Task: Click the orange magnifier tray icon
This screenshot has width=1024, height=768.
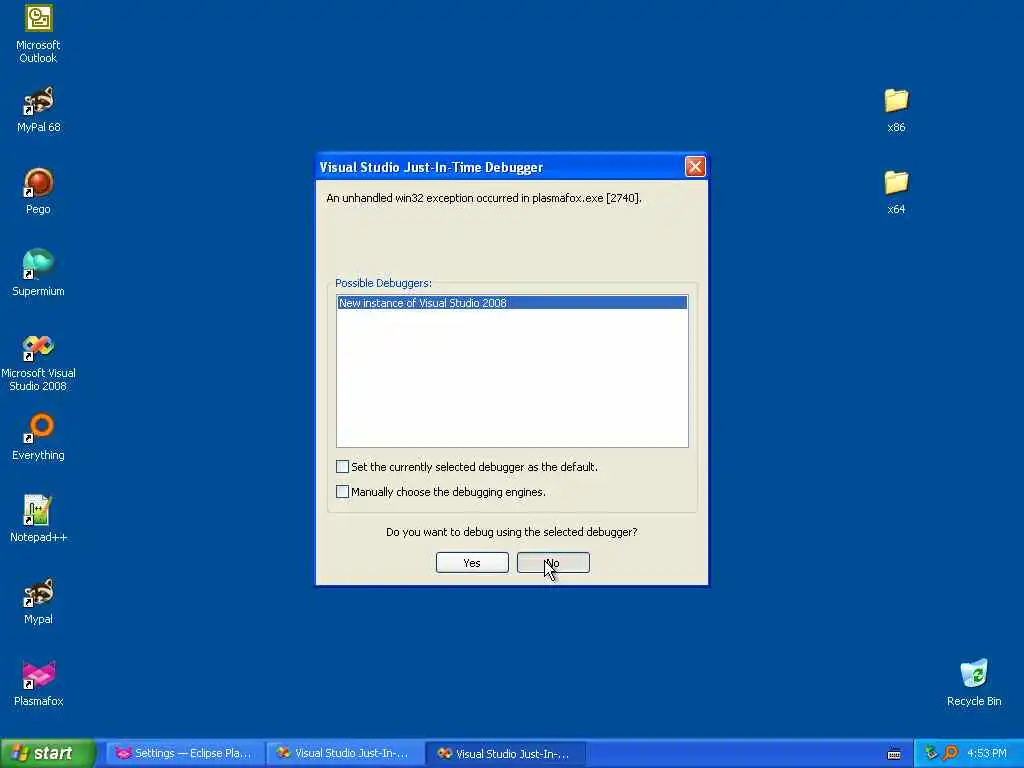Action: (950, 753)
